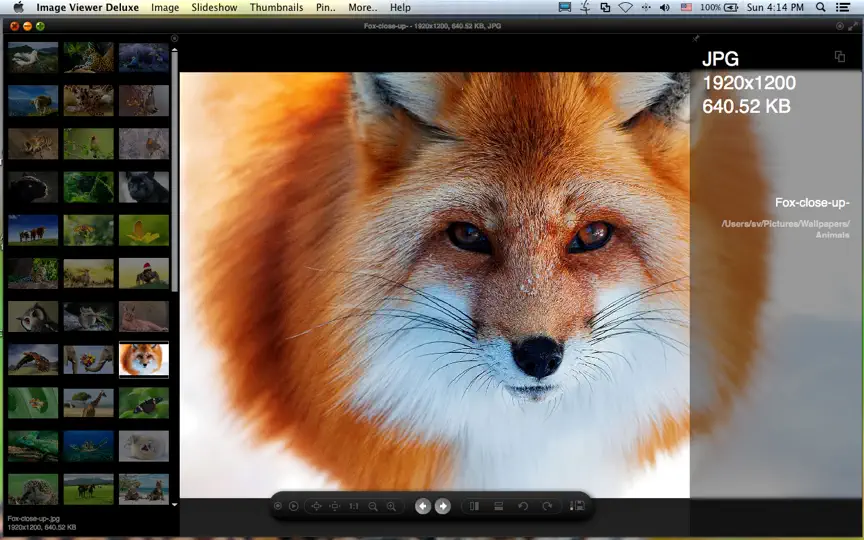This screenshot has width=864, height=540.
Task: Open the Image Viewer Deluxe application menu
Action: 88,7
